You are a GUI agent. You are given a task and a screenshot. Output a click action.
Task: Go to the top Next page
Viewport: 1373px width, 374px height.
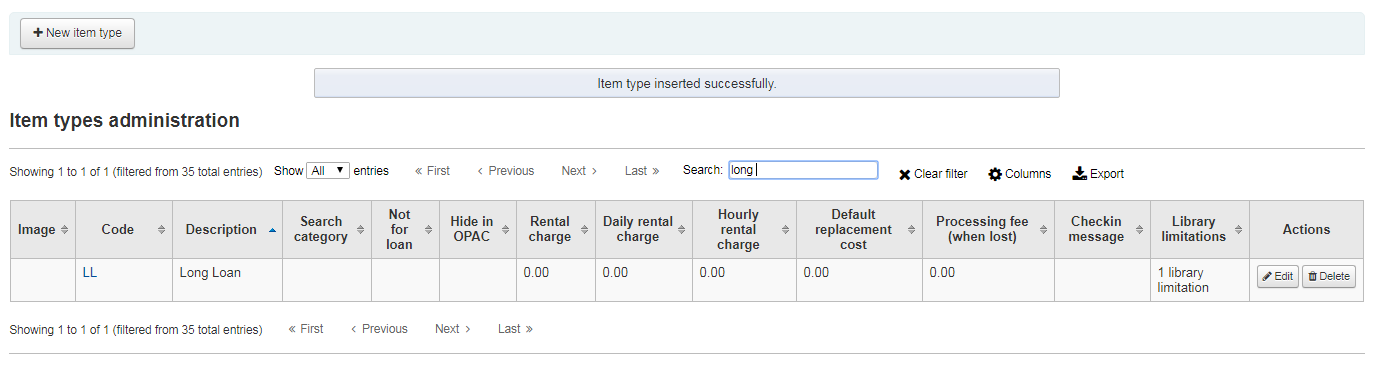click(x=579, y=171)
